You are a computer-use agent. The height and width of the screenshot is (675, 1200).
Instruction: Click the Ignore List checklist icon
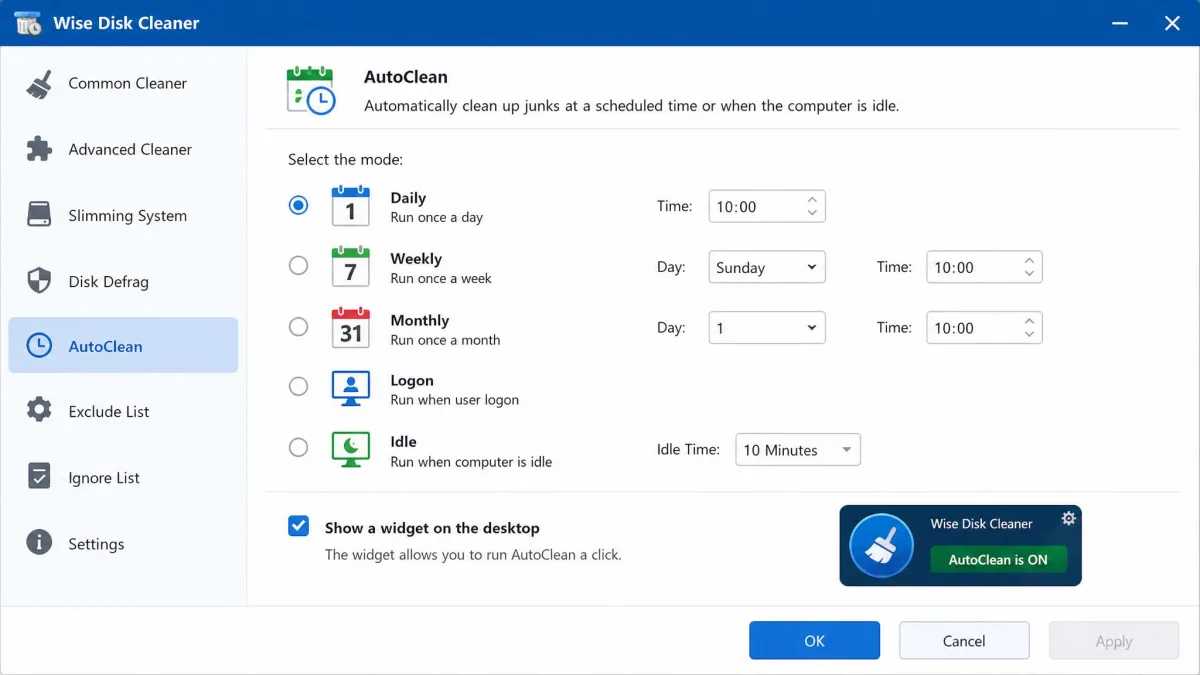(39, 477)
